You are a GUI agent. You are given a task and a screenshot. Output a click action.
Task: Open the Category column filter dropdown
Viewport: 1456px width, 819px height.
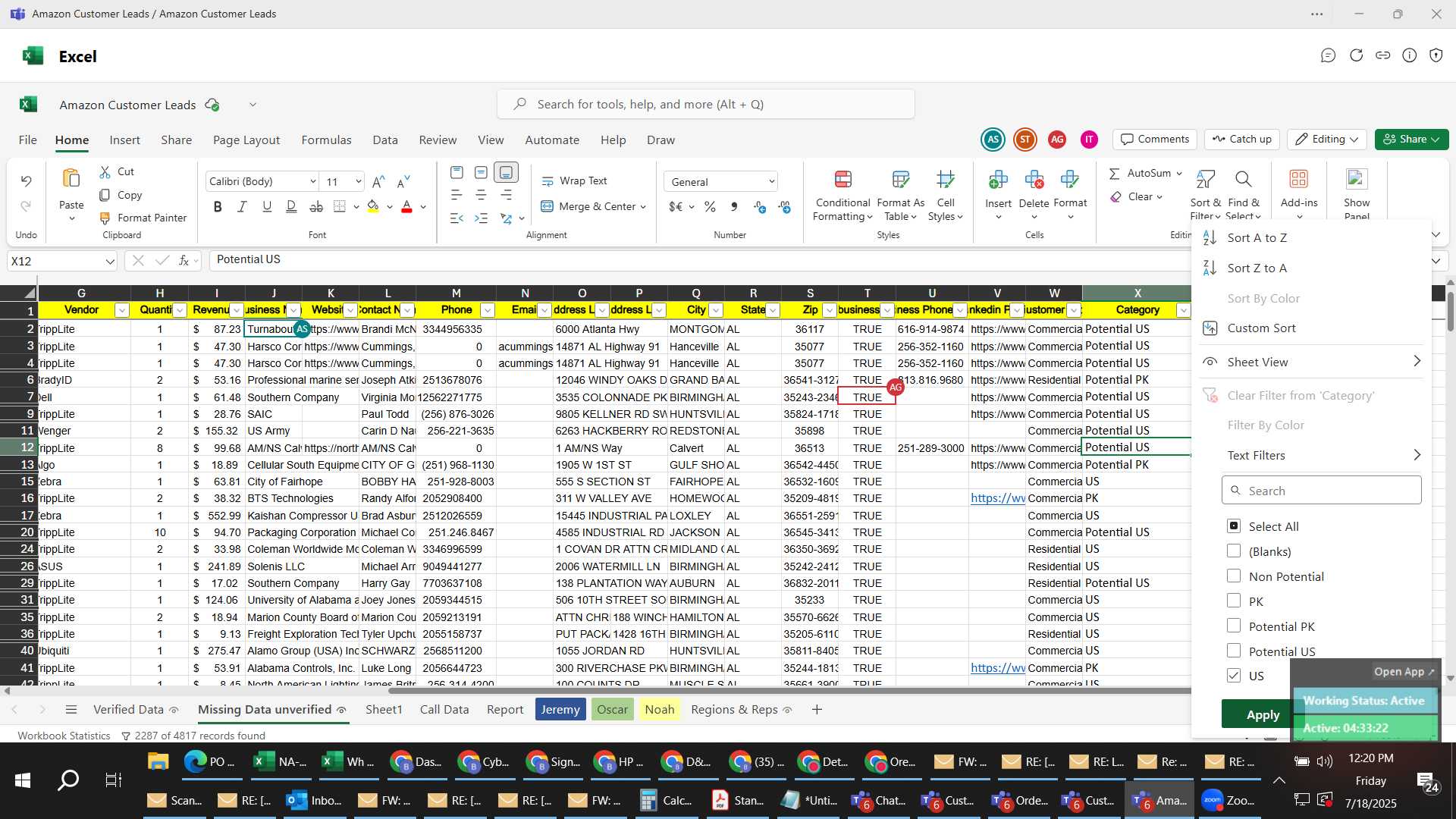pos(1182,310)
